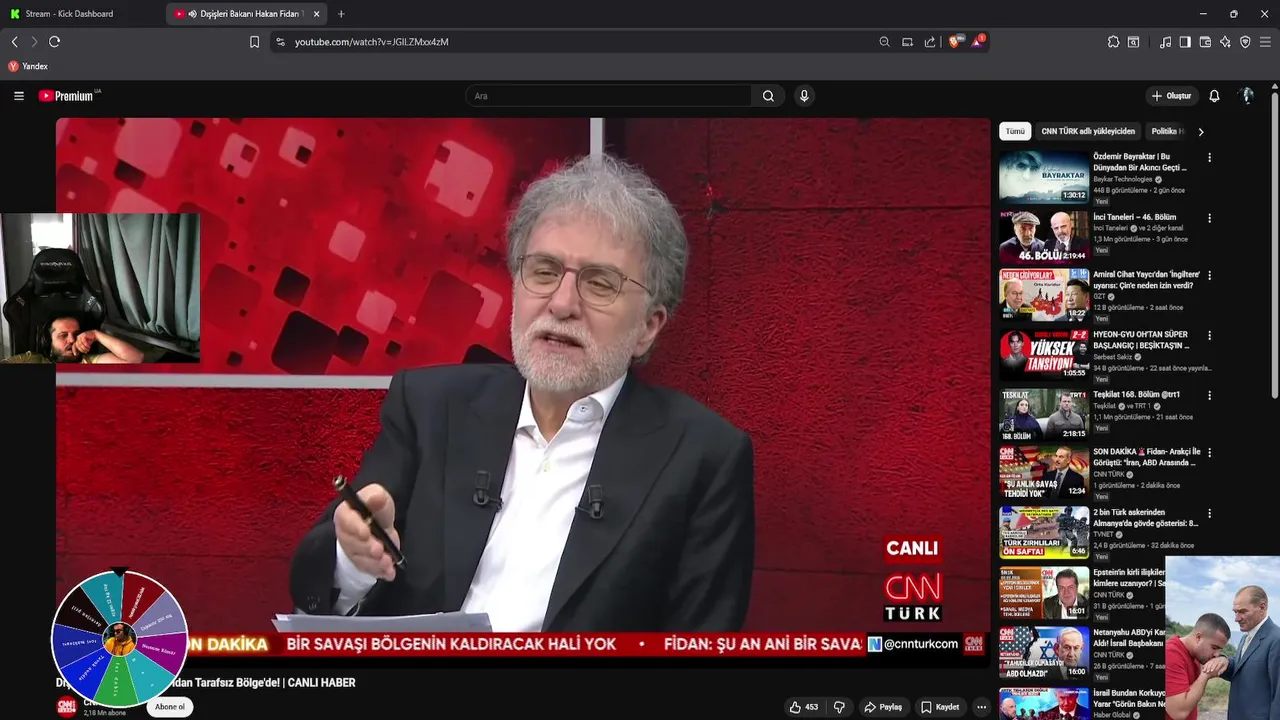
Task: Open options menu for SON DAKİKA Fidan video
Action: (1209, 453)
